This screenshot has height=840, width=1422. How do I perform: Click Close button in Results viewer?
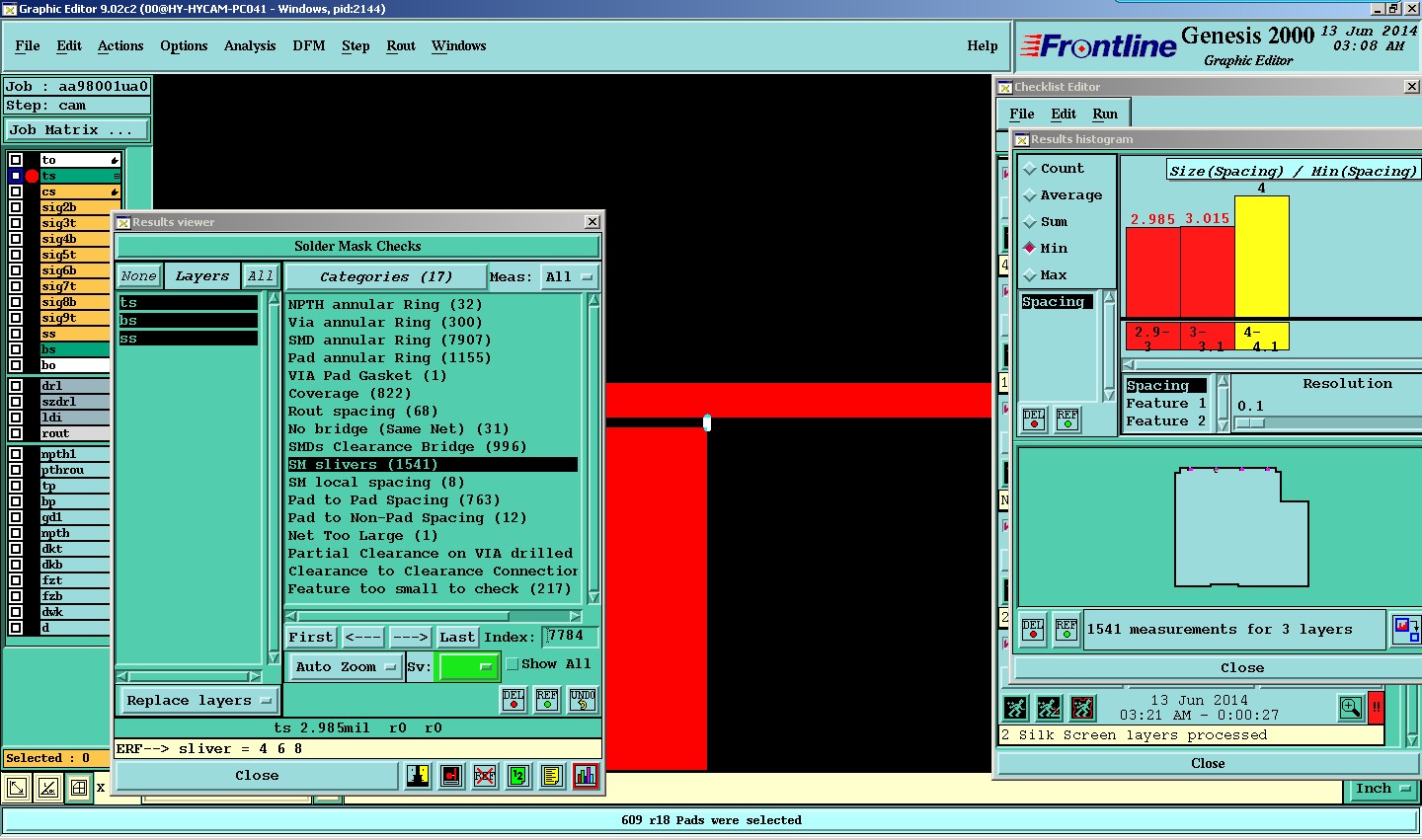[257, 776]
